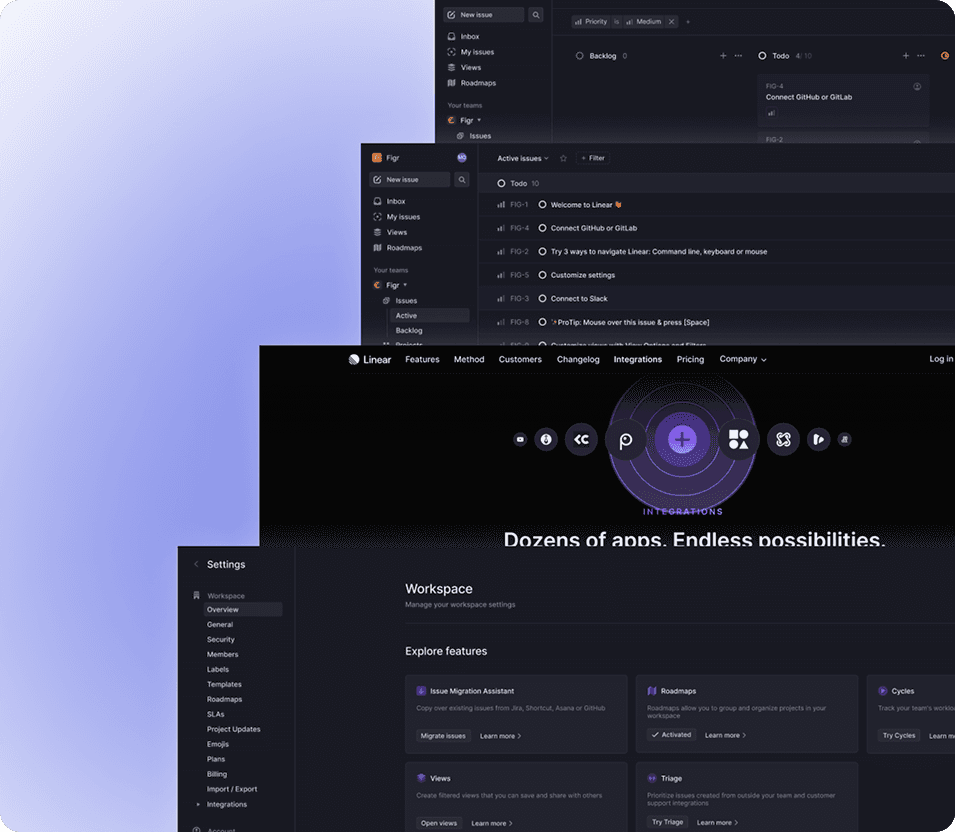The height and width of the screenshot is (832, 956).
Task: Toggle status circle of Connect to Slack issue
Action: pos(542,299)
